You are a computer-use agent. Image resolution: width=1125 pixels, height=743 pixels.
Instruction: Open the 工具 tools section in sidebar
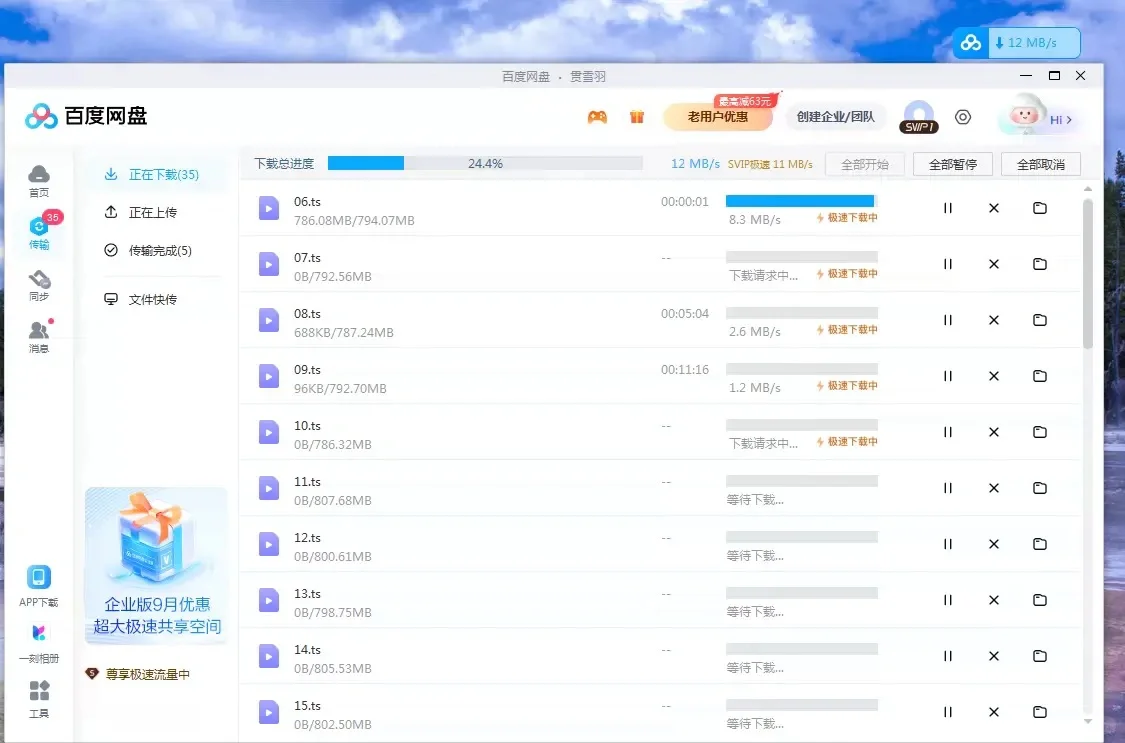point(38,700)
